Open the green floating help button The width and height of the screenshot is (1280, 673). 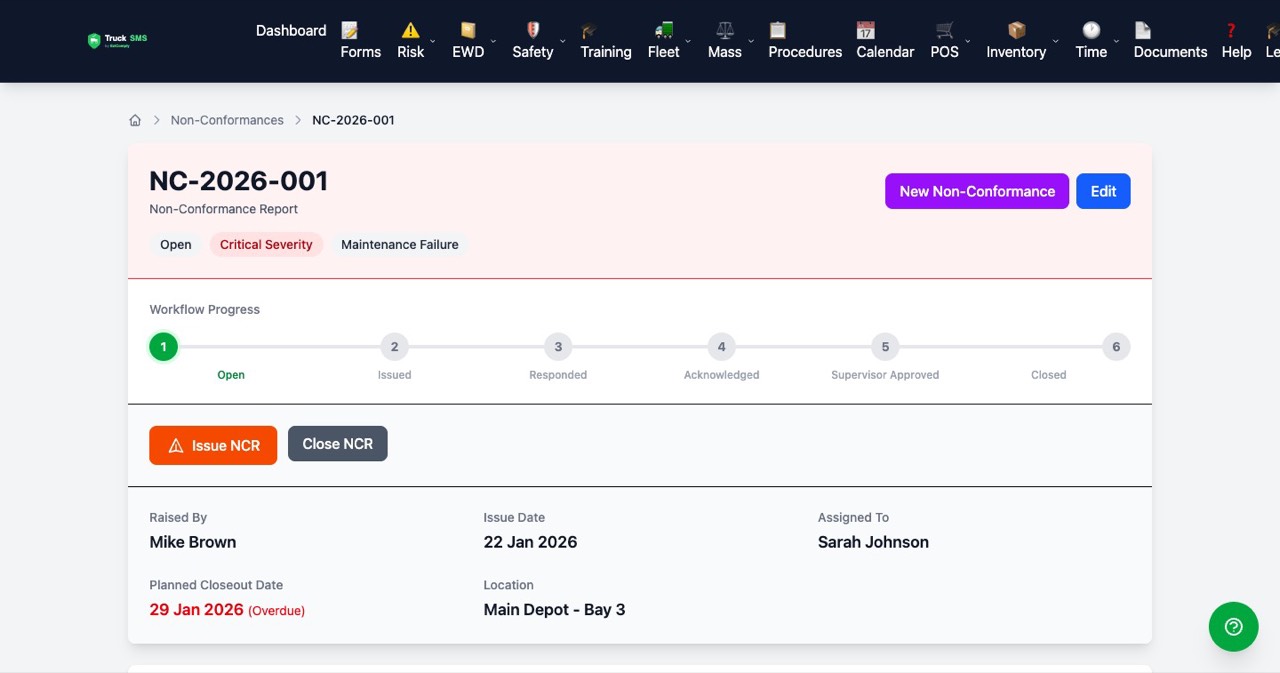pyautogui.click(x=1233, y=627)
